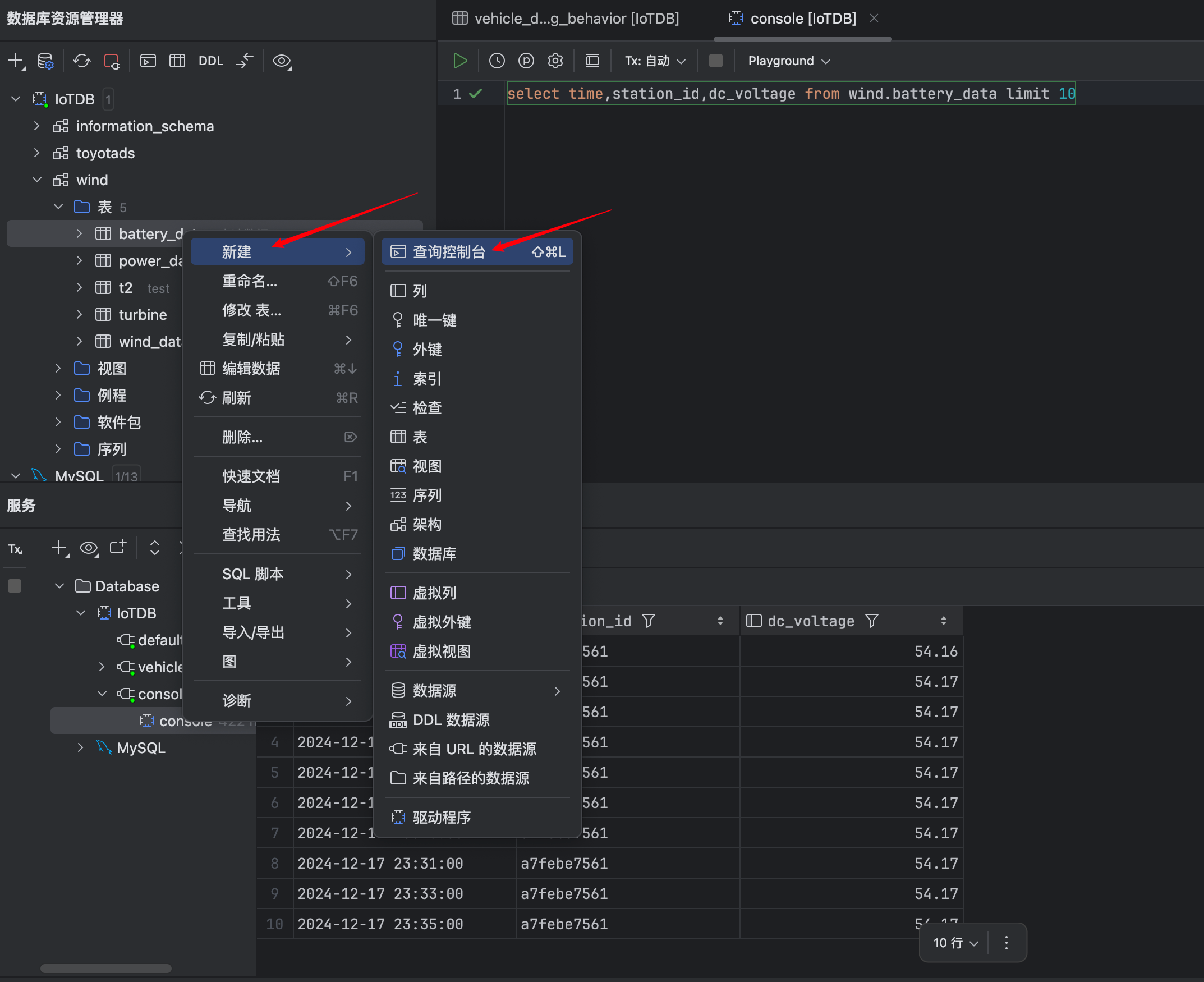Toggle the eye icon in Services toolbar

89,548
